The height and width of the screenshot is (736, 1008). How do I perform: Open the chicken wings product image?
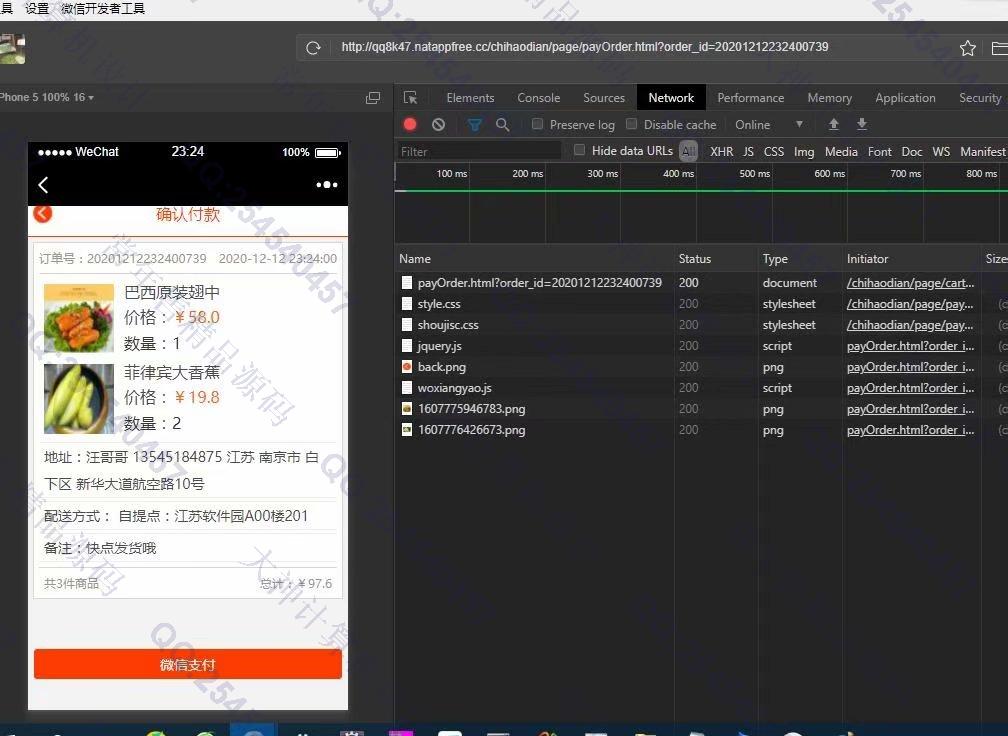click(x=78, y=318)
